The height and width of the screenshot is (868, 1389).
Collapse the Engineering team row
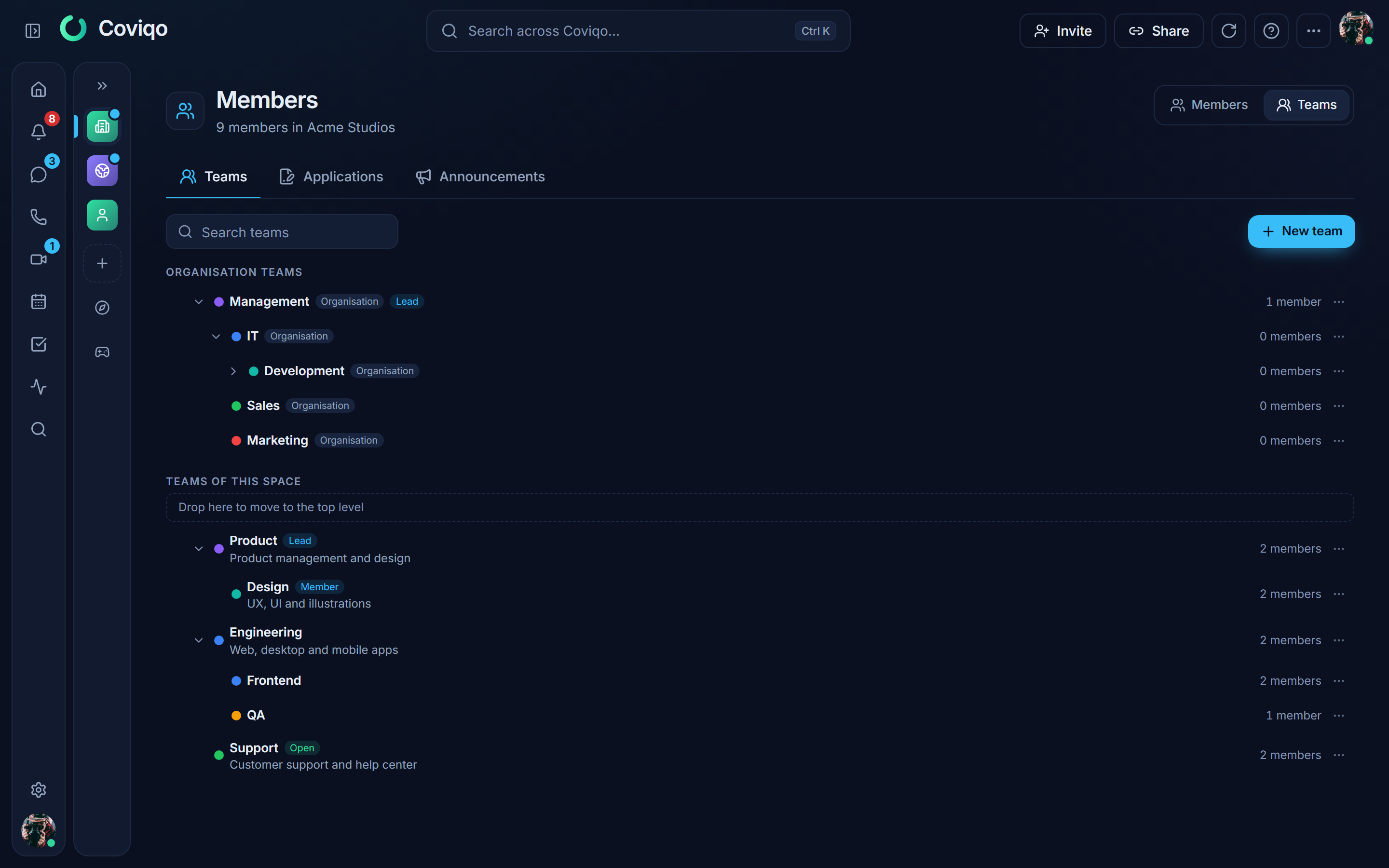(199, 640)
